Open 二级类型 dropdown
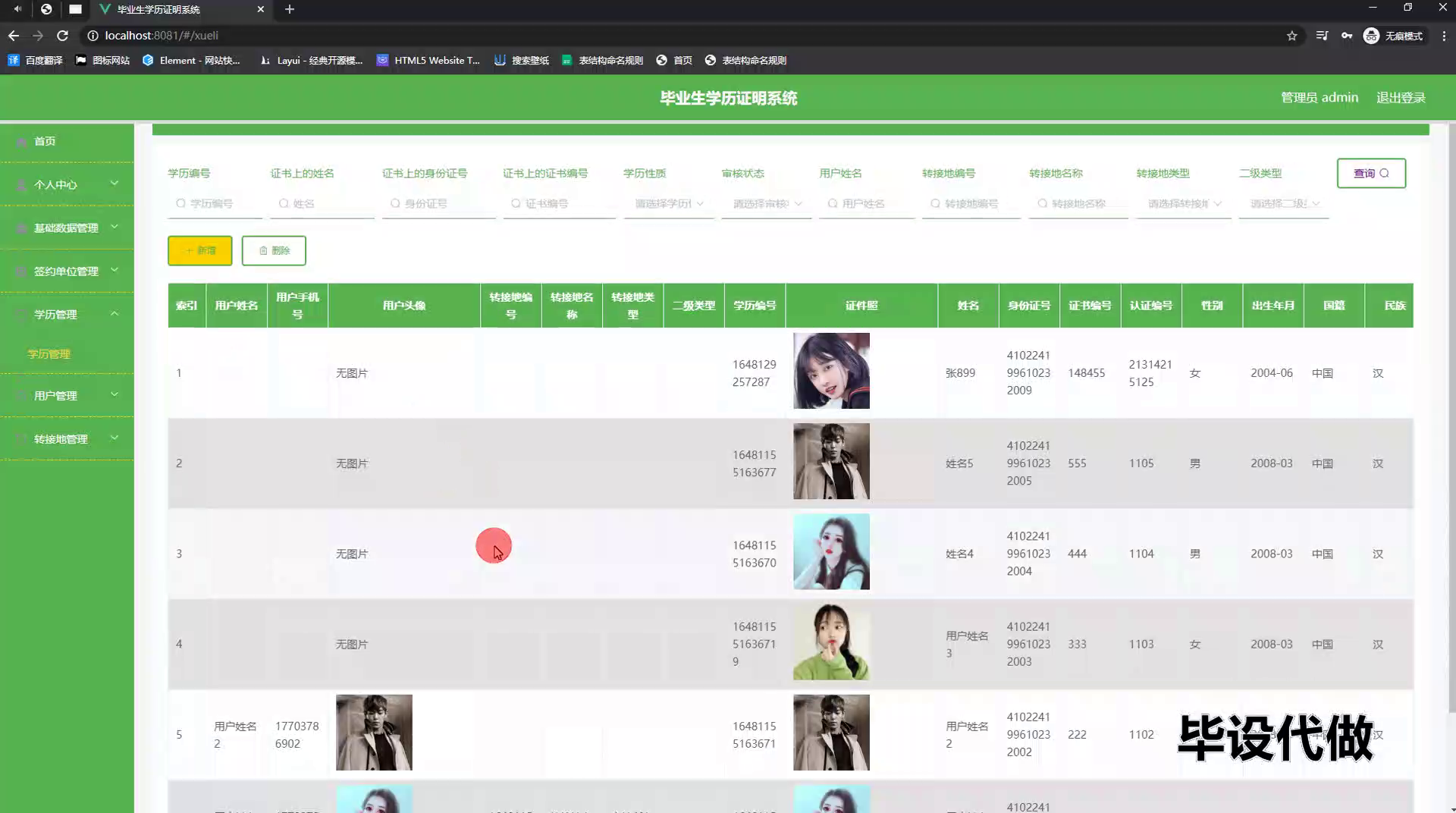The image size is (1456, 813). [x=1284, y=203]
